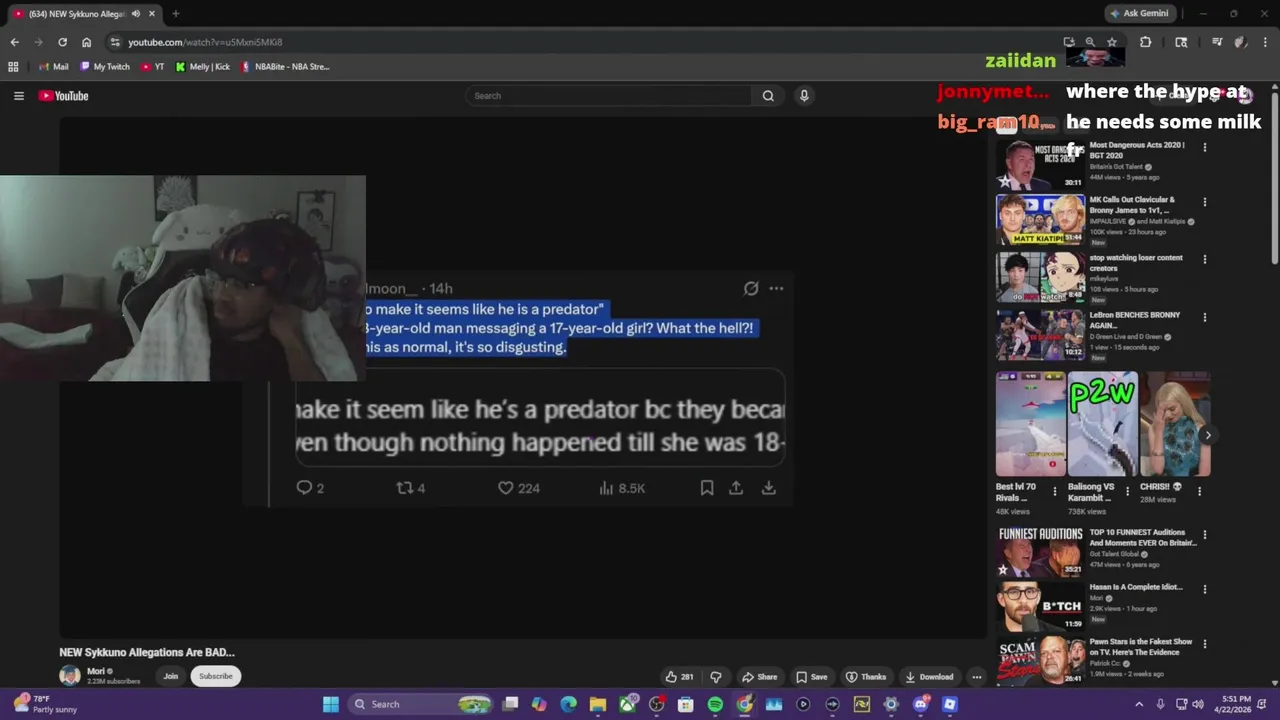Viewport: 1280px width, 720px height.
Task: Open TOP 10 FUNNIEST Auditions video
Action: pos(1040,552)
